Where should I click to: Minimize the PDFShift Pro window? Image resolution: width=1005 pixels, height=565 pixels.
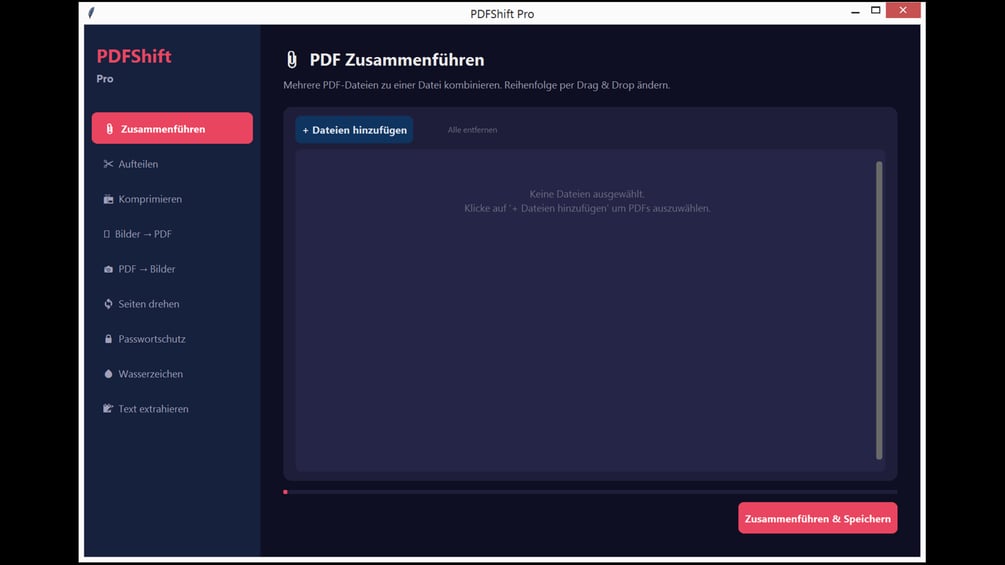(855, 11)
